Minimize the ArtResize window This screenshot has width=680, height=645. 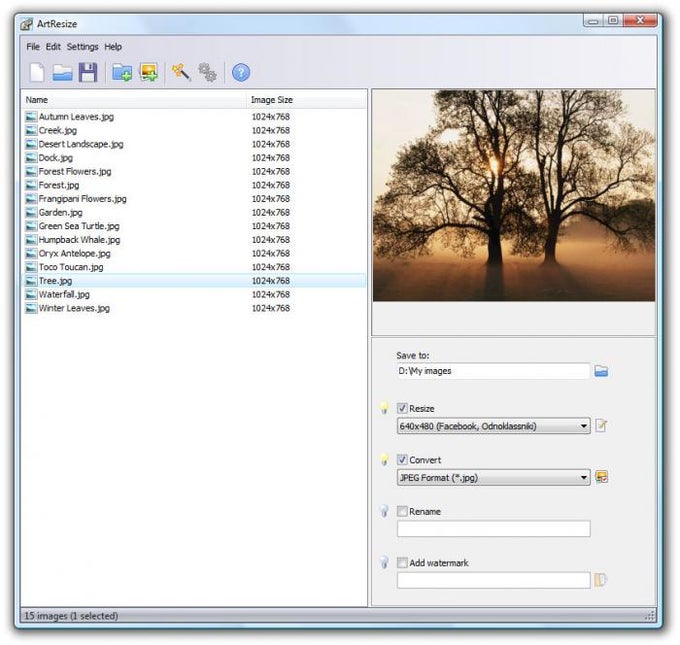593,21
